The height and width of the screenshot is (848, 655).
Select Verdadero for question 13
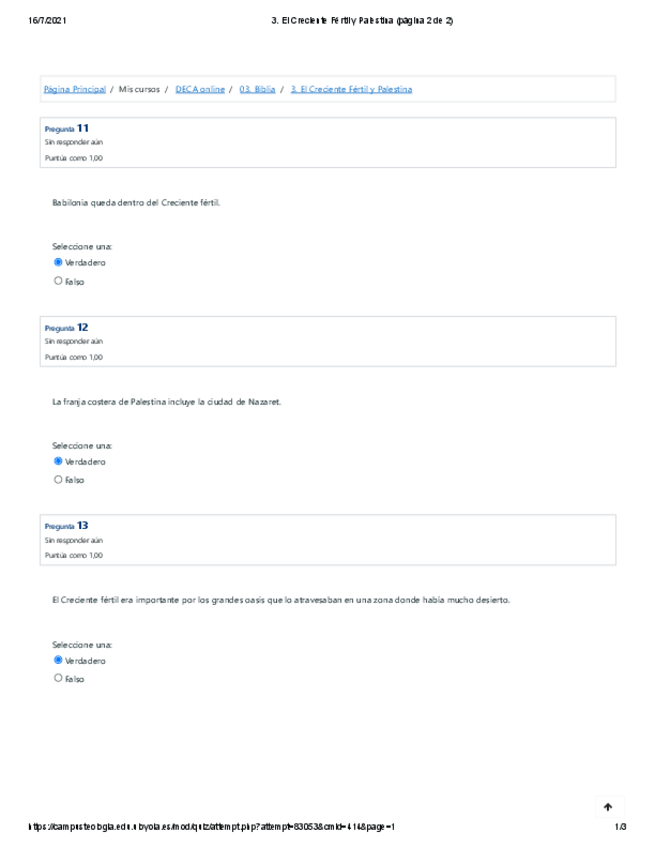pos(58,660)
